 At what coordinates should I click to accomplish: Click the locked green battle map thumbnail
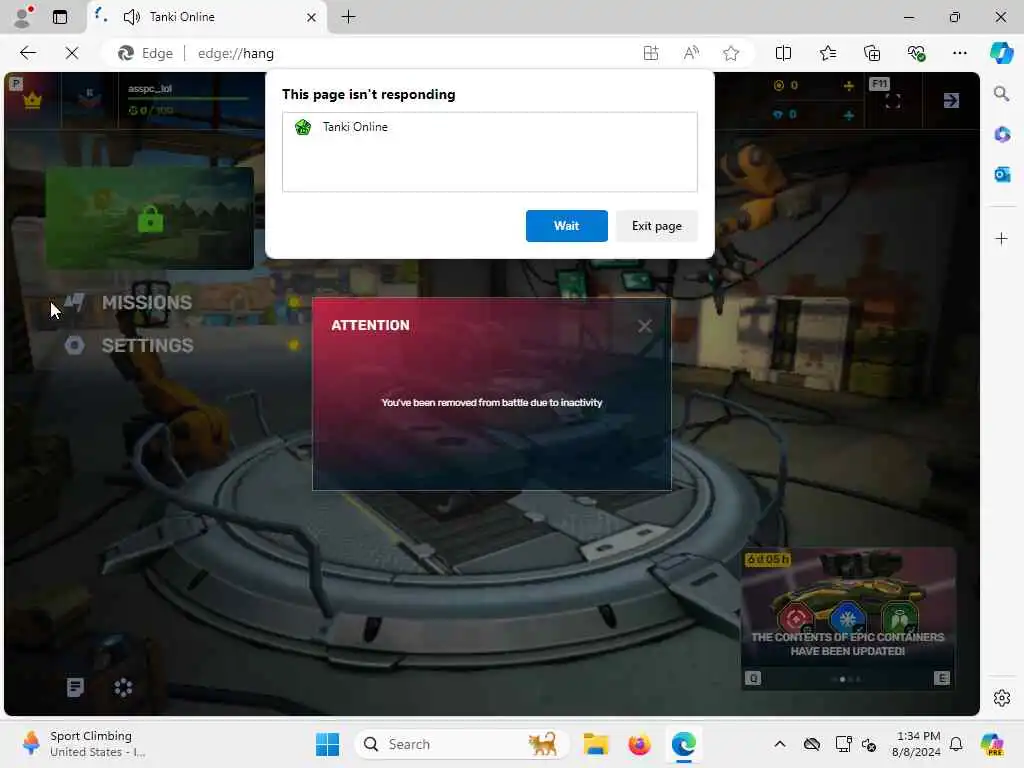[150, 218]
